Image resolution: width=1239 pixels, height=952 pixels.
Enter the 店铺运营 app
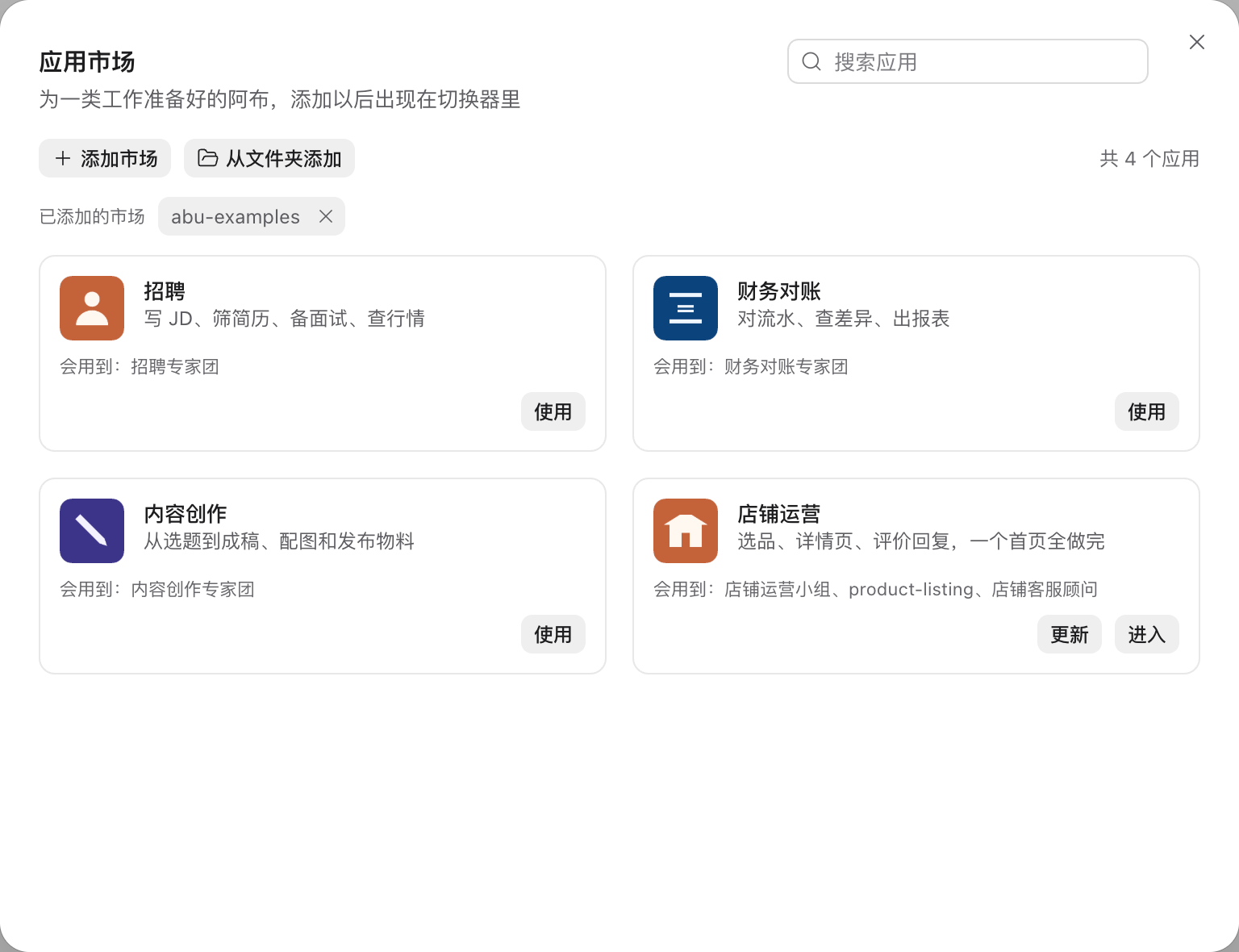[1147, 634]
